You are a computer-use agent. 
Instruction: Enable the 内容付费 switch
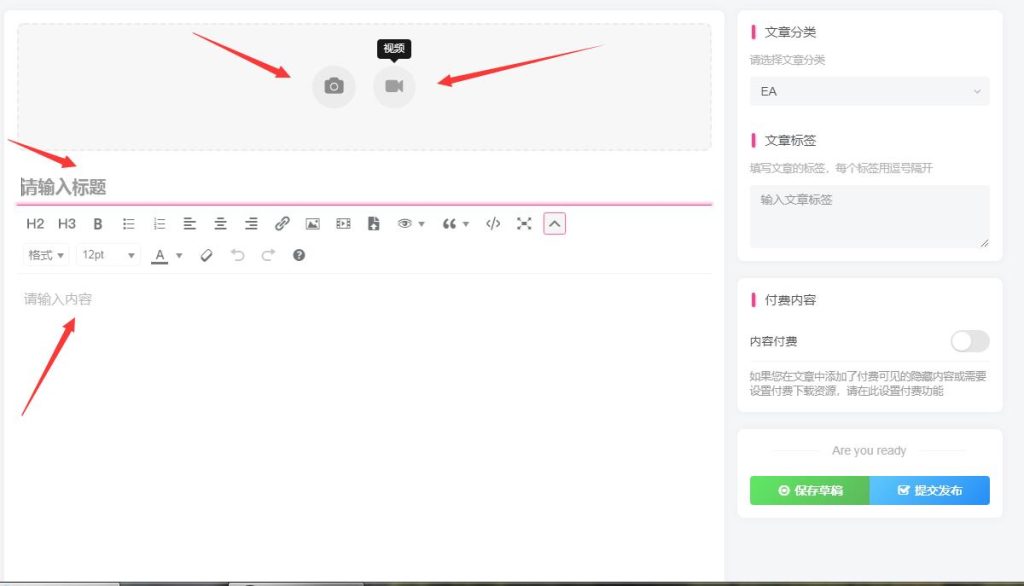click(x=969, y=341)
